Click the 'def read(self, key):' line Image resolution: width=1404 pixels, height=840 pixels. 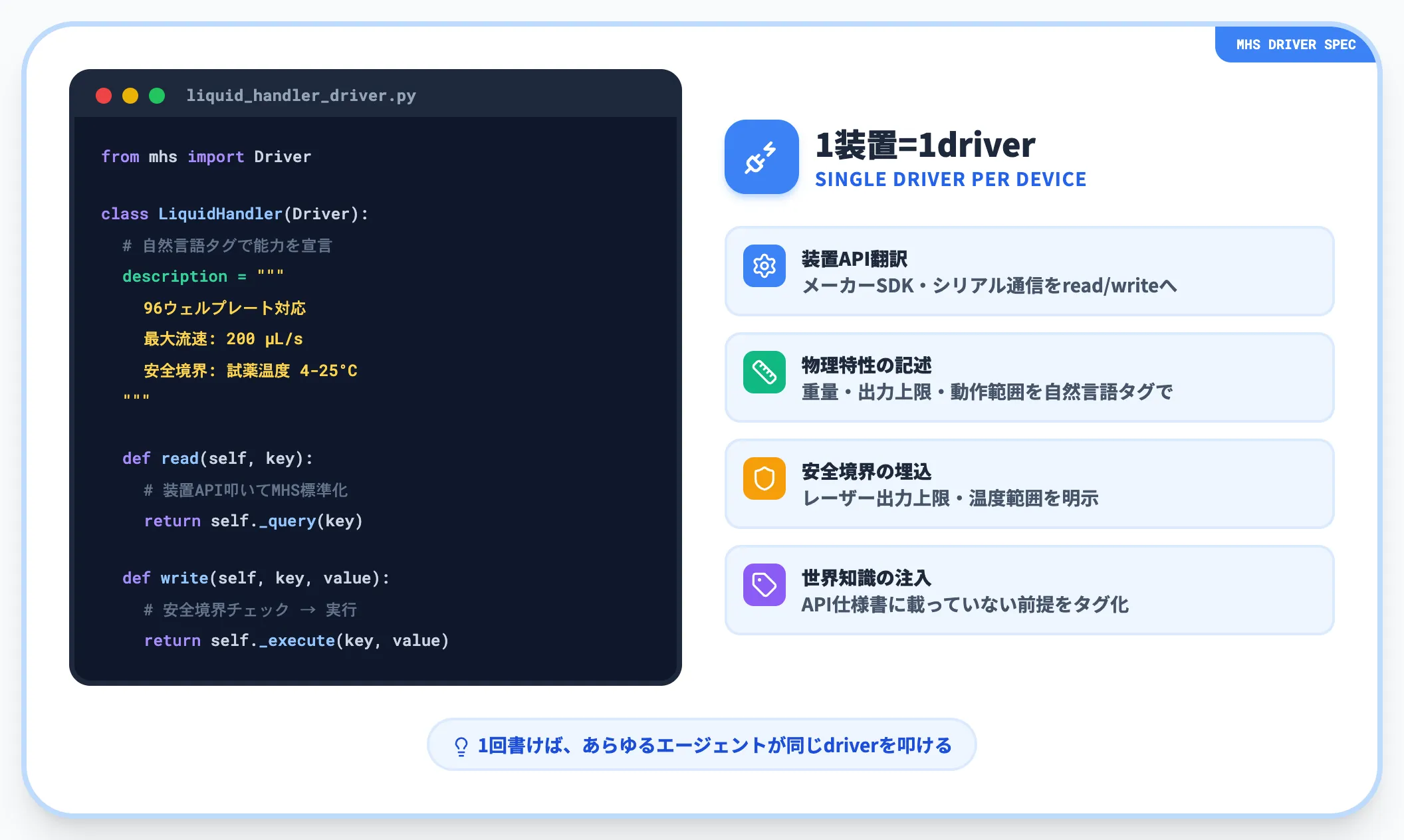[x=218, y=459]
